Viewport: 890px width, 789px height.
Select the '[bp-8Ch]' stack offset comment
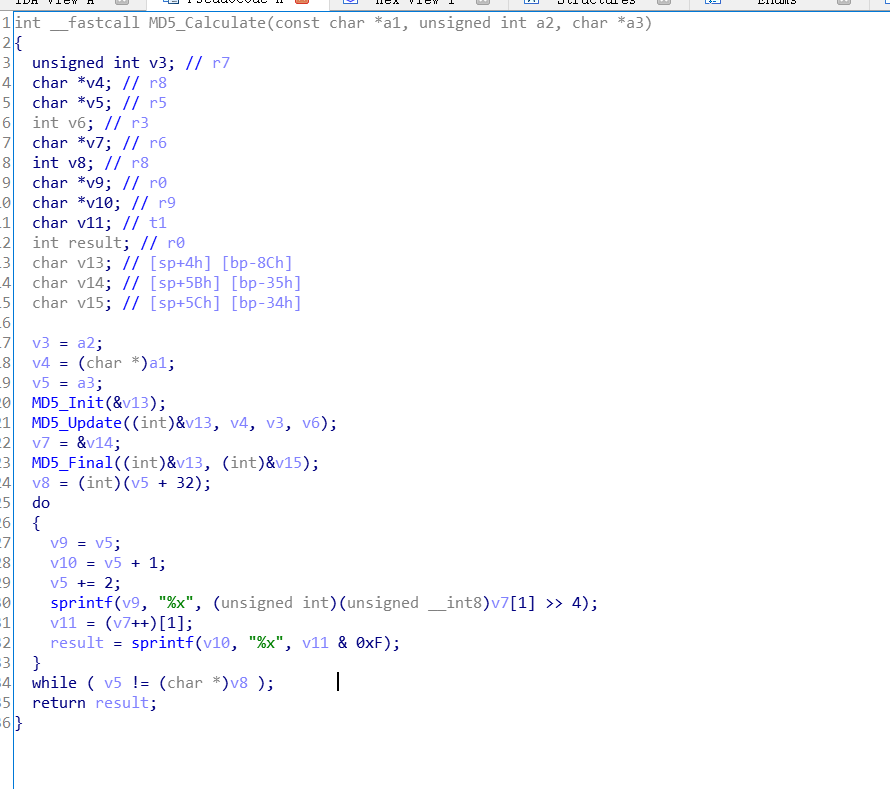pos(257,263)
